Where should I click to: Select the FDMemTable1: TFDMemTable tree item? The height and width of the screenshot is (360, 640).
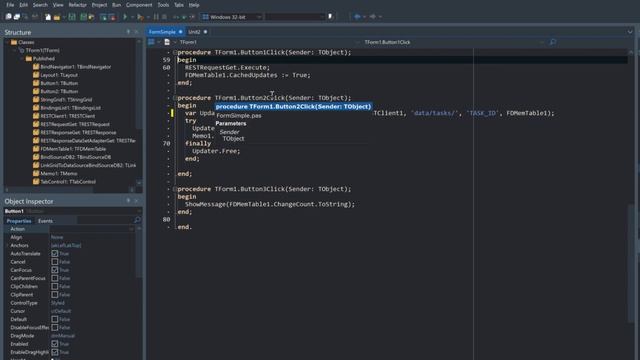[73, 149]
